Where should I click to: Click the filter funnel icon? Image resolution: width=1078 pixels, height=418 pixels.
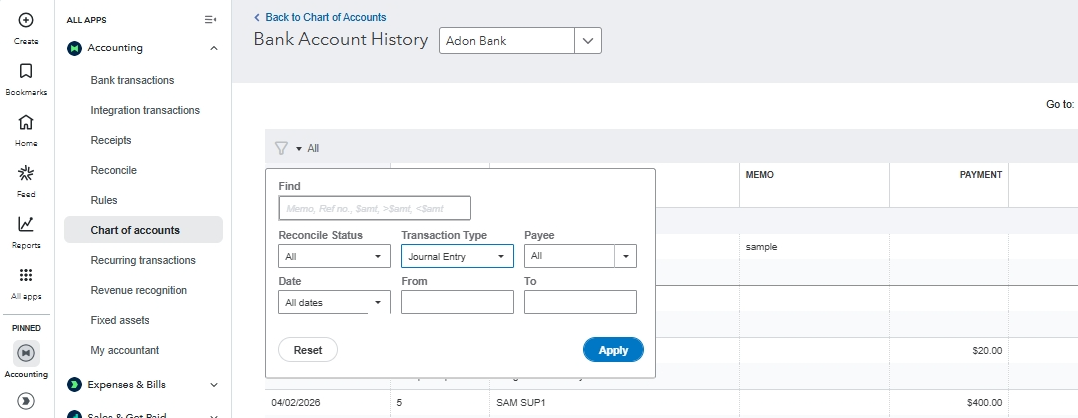coord(281,148)
